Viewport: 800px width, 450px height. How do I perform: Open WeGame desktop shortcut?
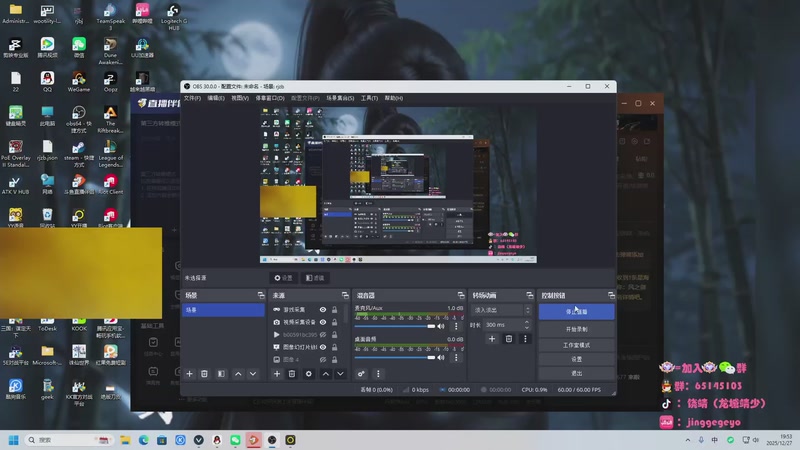click(x=79, y=81)
